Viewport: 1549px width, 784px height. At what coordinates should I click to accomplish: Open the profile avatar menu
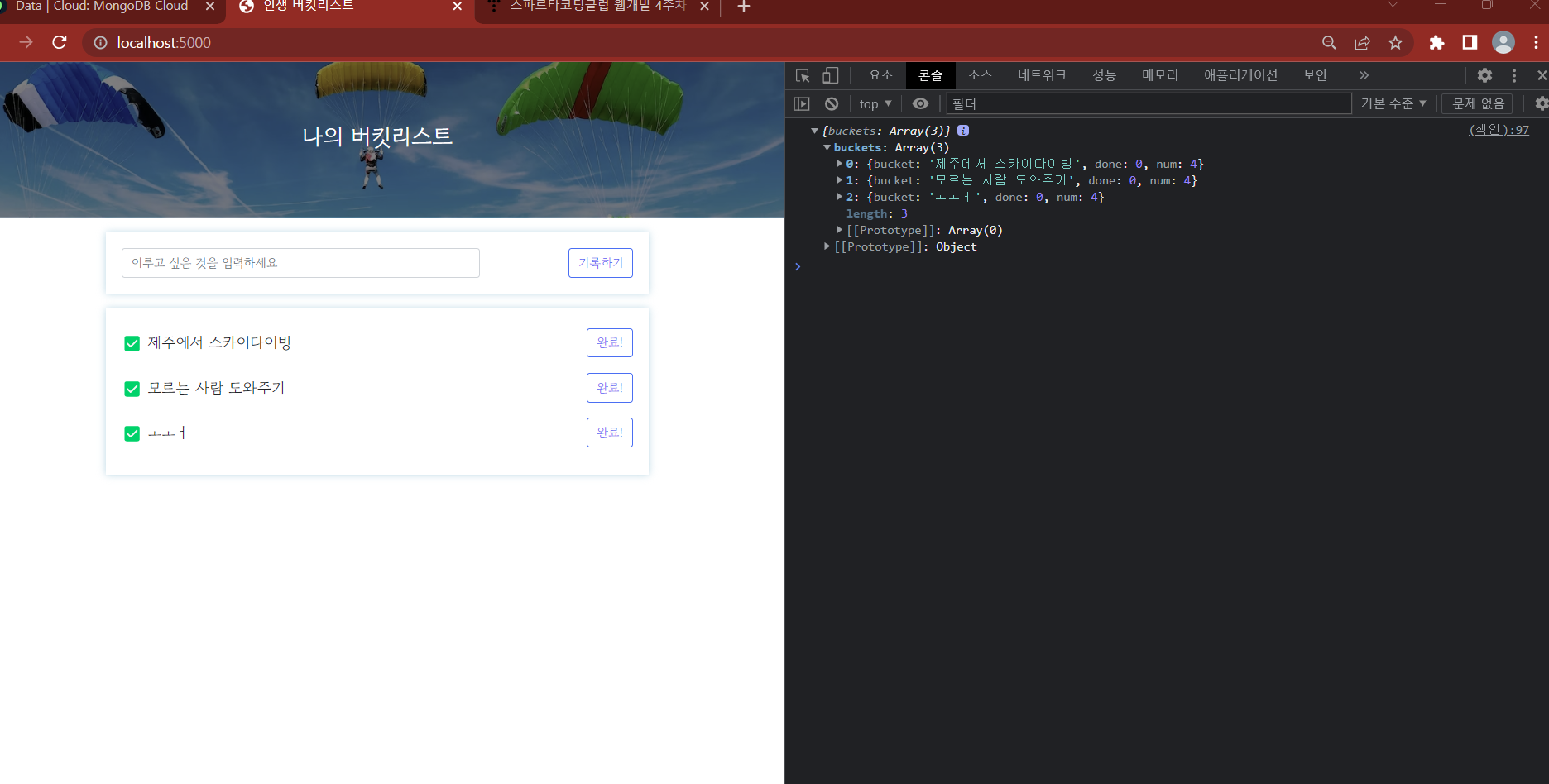[x=1503, y=42]
